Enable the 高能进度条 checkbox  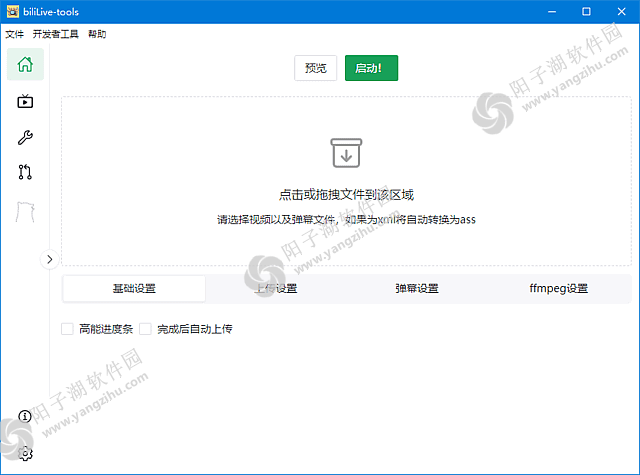(67, 329)
